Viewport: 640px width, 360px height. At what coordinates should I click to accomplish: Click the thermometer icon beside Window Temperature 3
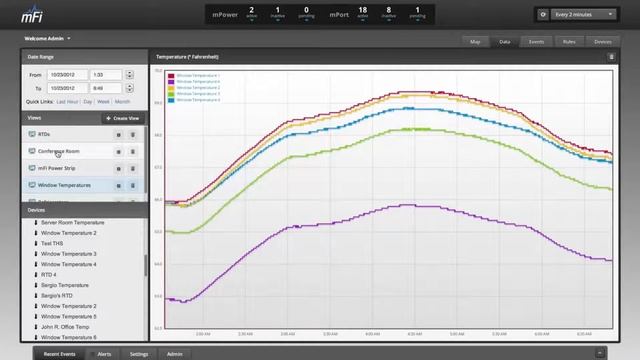pyautogui.click(x=36, y=254)
